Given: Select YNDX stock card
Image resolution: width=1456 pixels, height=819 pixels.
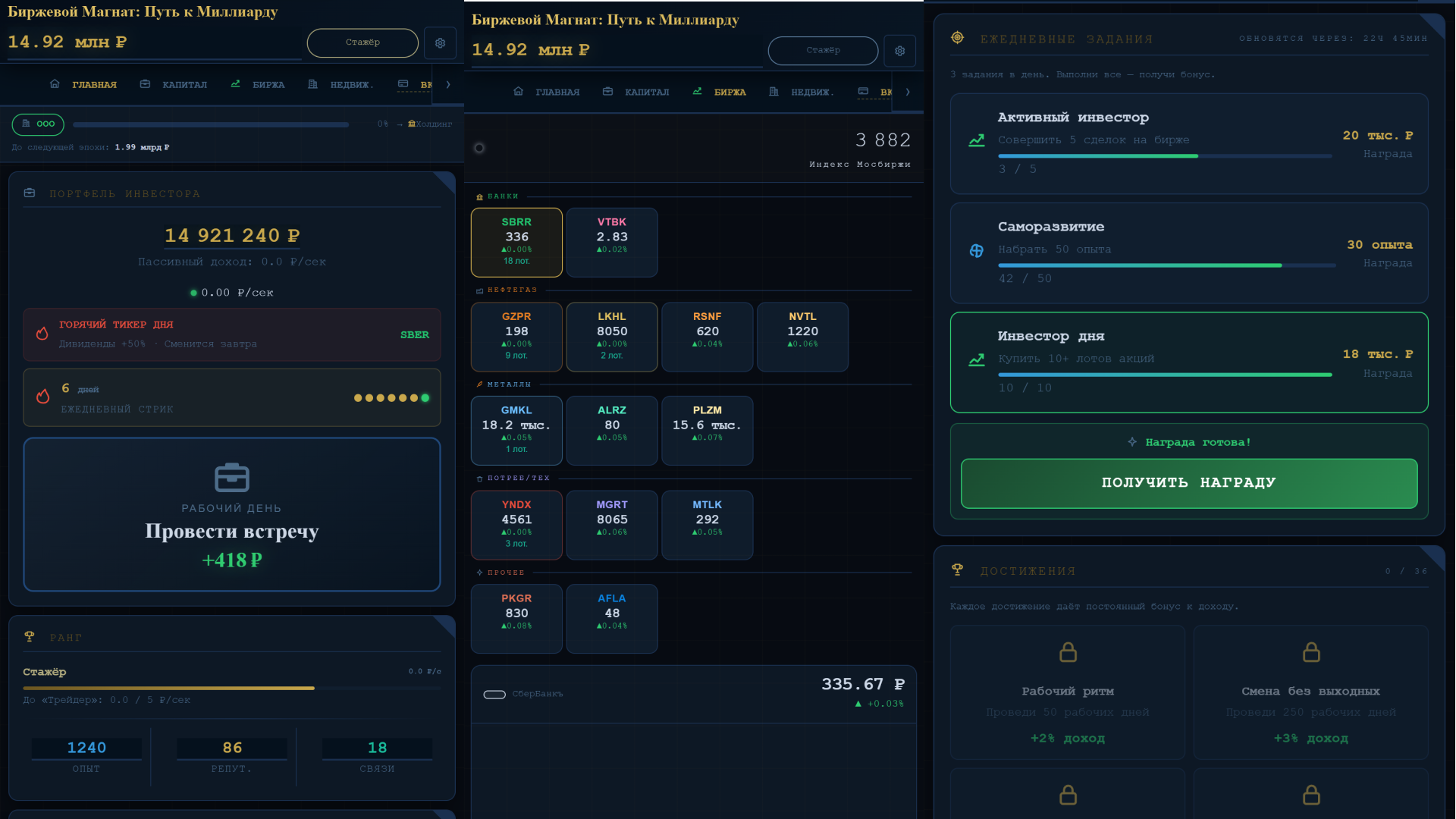Looking at the screenshot, I should [516, 525].
